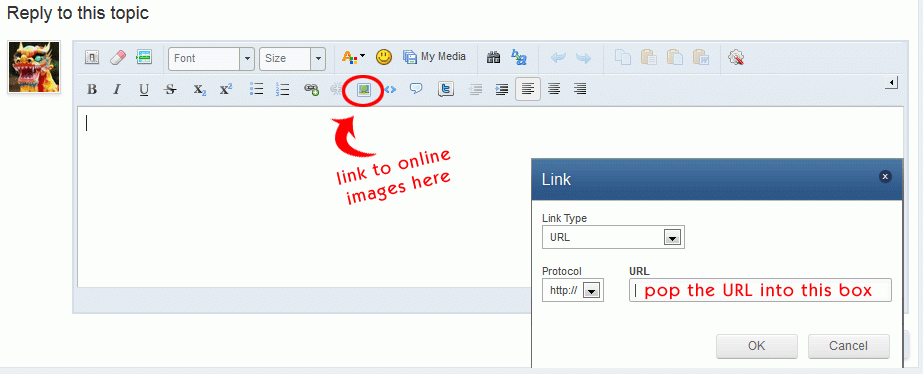Open the Protocol dropdown
923x374 pixels.
point(573,290)
